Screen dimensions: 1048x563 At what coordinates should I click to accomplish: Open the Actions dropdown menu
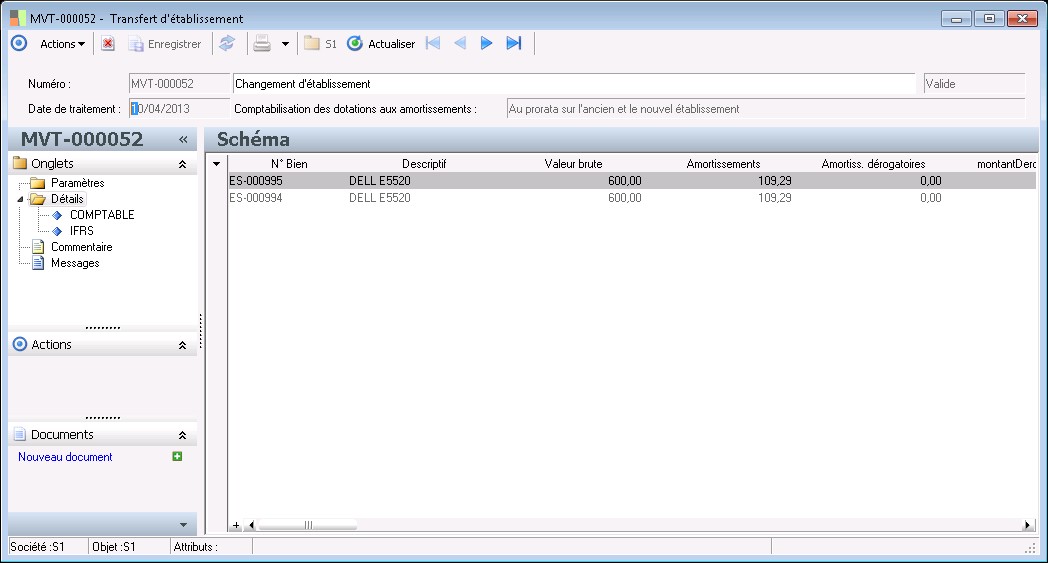62,44
